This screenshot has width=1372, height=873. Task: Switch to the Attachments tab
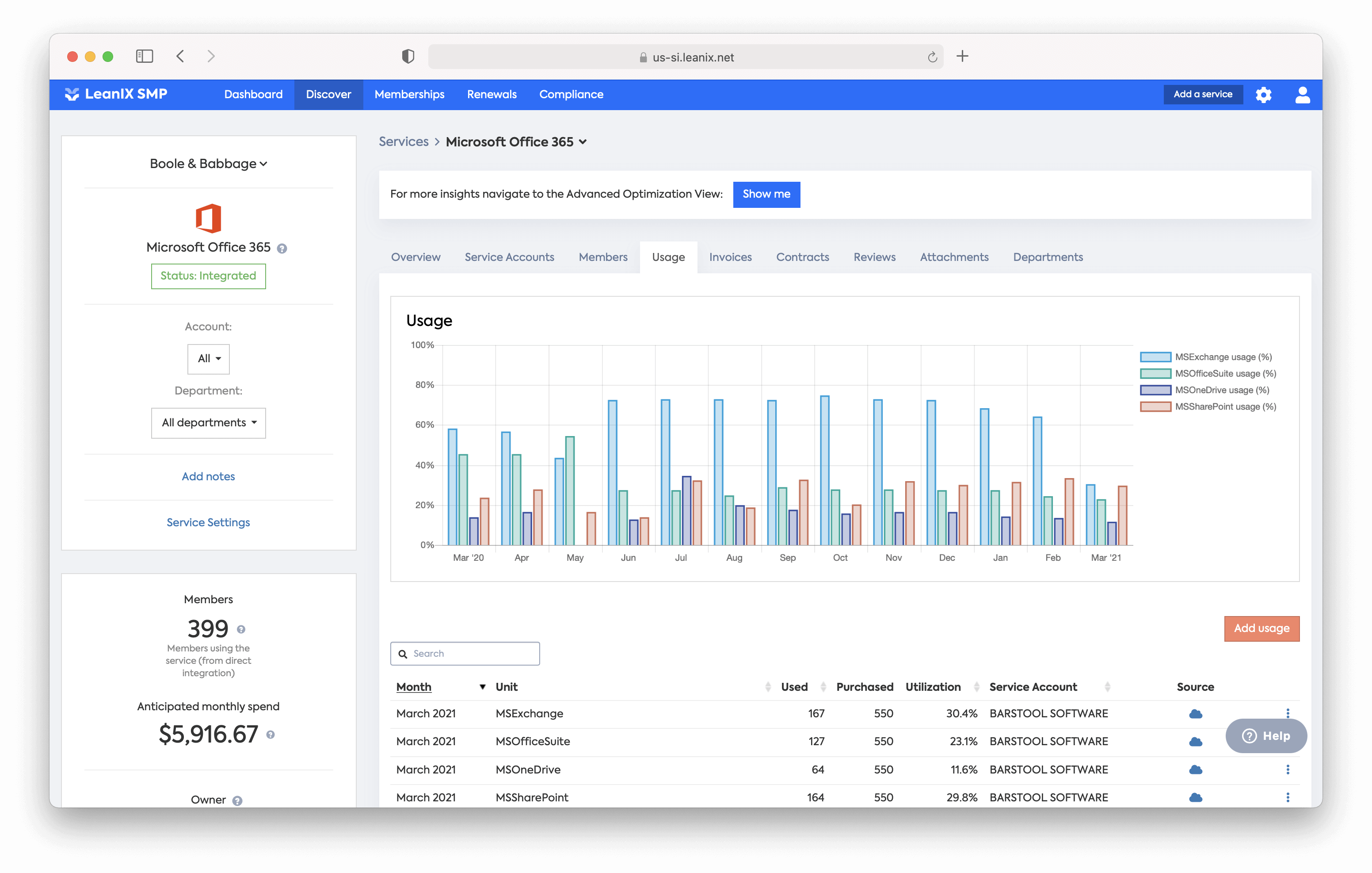(954, 257)
